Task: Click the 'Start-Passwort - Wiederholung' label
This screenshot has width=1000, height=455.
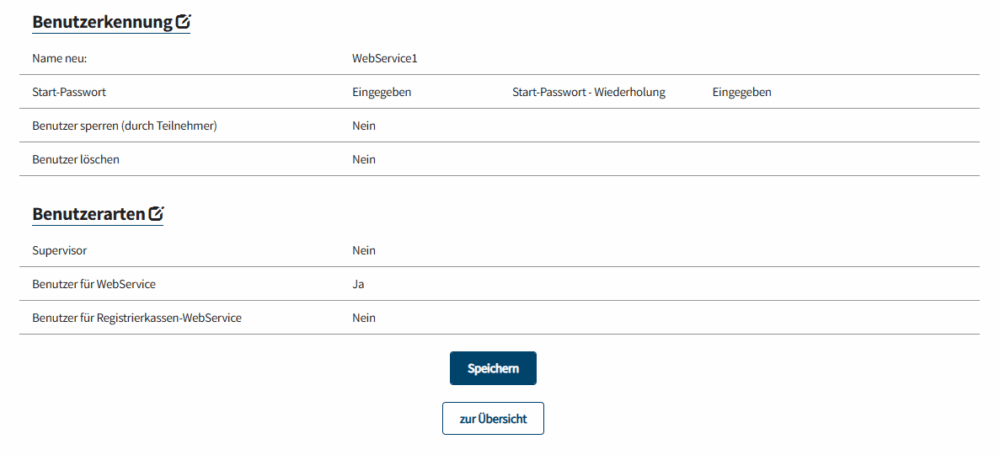Action: (588, 92)
